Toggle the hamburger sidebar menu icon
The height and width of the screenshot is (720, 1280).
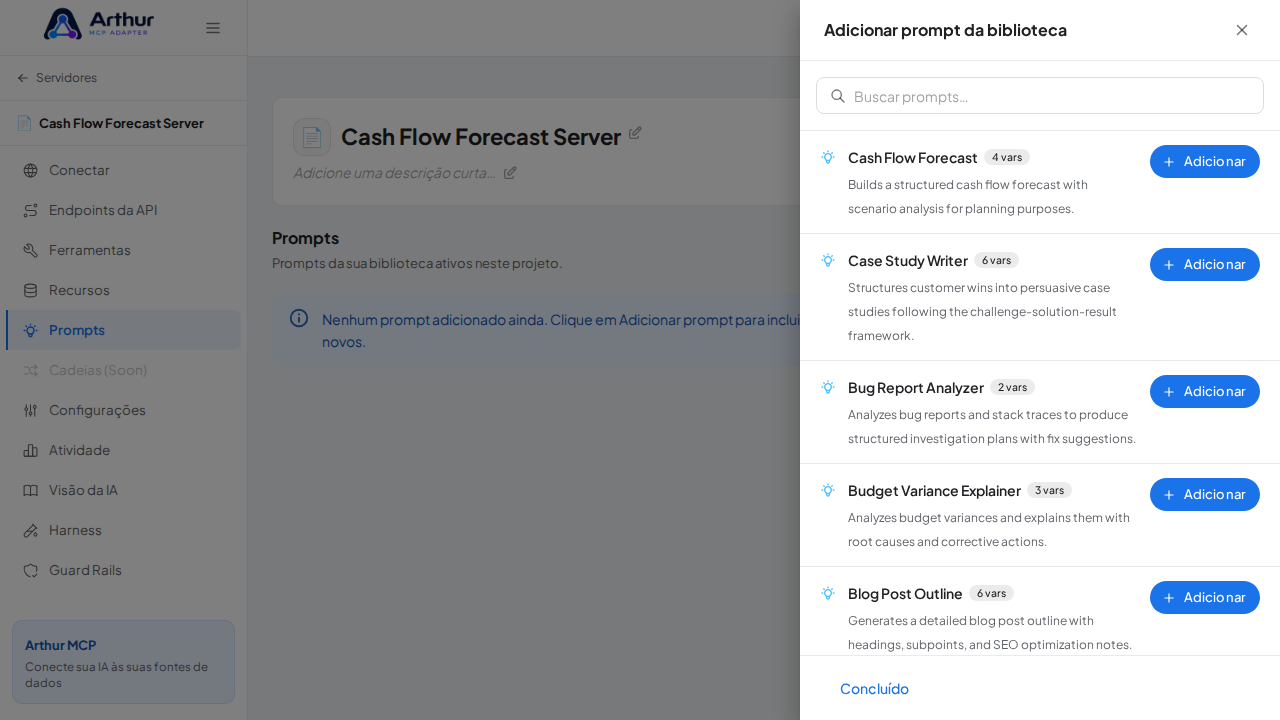pyautogui.click(x=213, y=28)
